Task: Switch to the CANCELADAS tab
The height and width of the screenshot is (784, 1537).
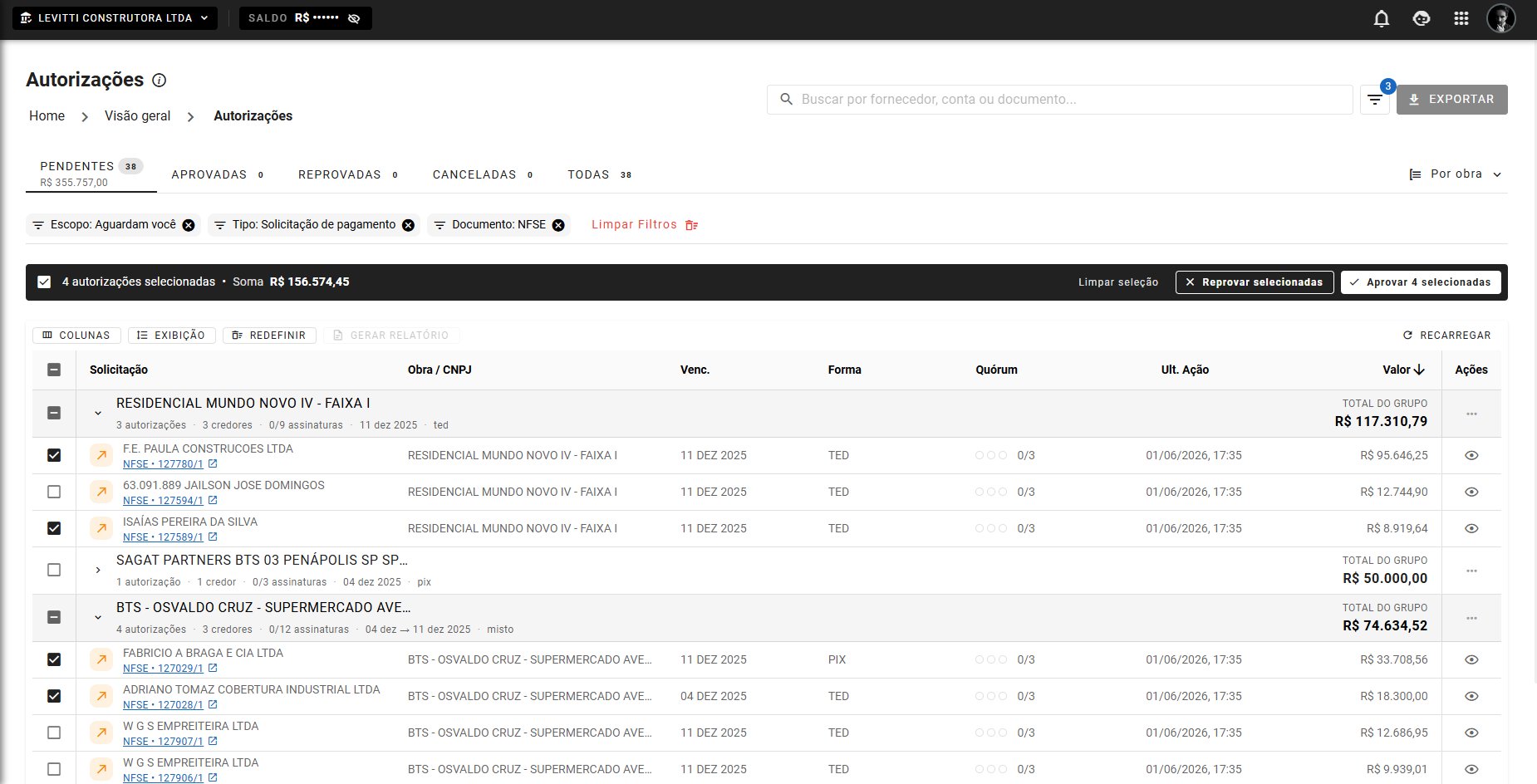Action: 483,174
